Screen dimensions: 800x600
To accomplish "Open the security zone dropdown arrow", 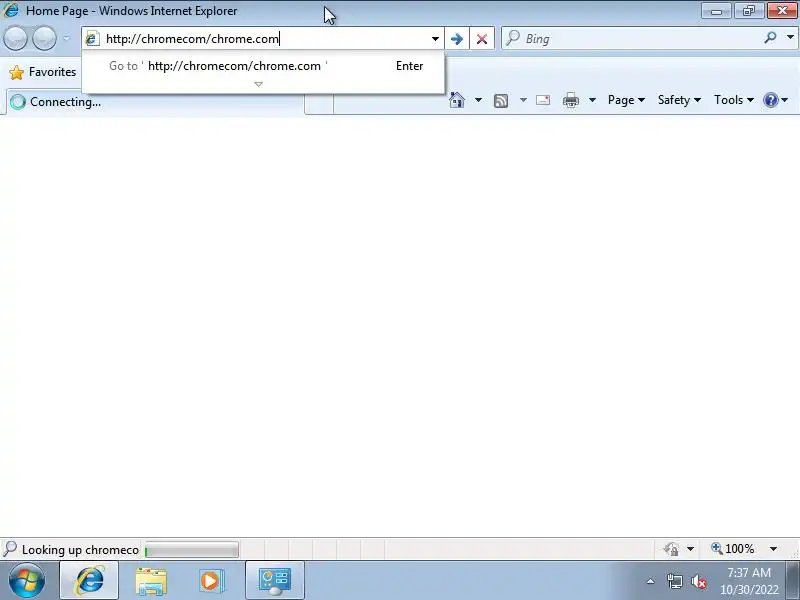I will click(690, 549).
